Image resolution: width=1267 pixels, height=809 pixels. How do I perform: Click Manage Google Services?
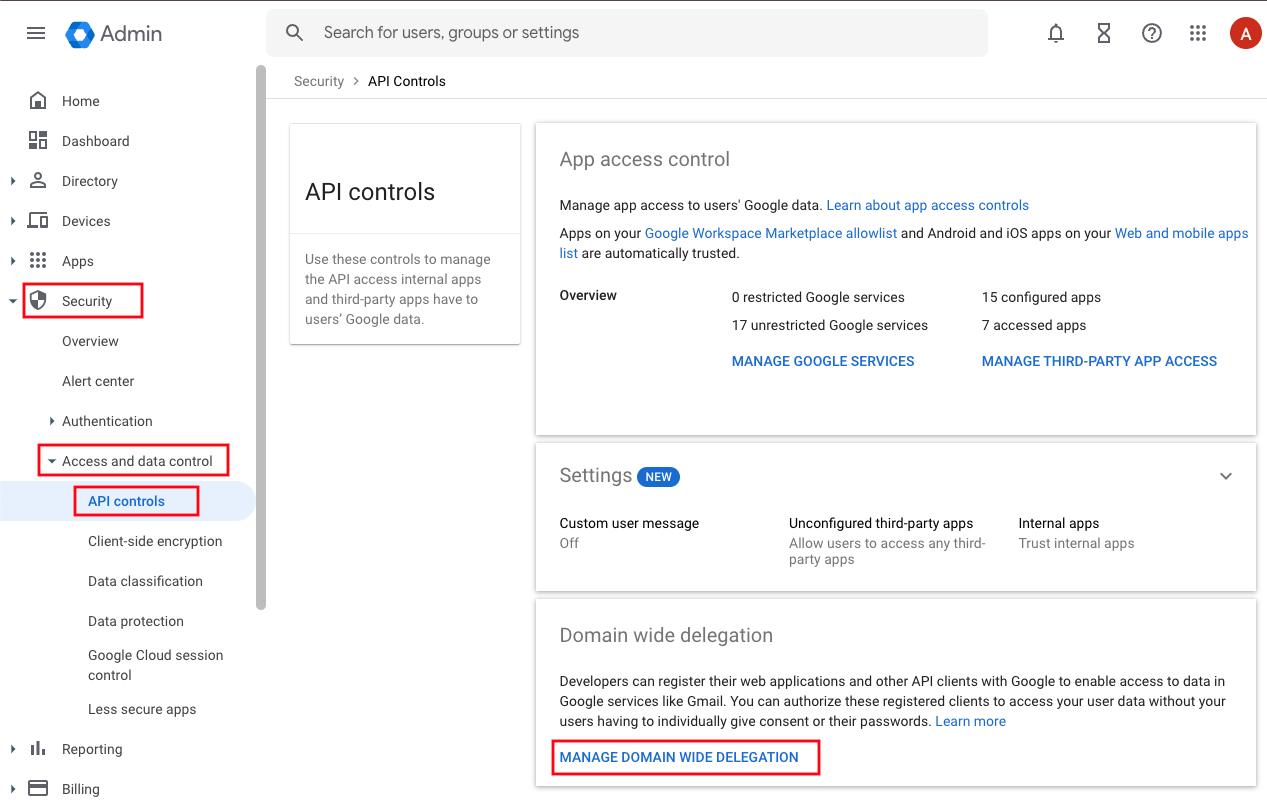click(823, 361)
